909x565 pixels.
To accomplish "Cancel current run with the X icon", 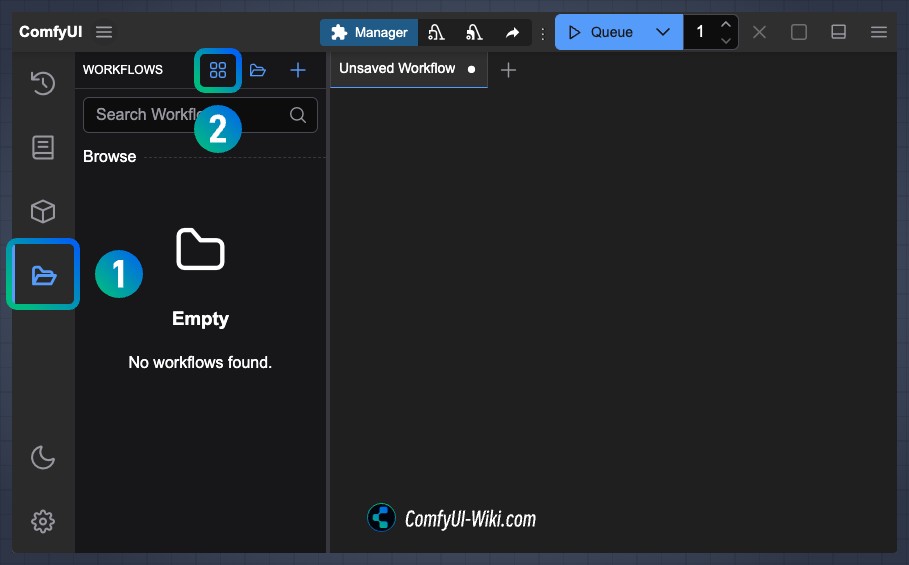I will (x=759, y=32).
